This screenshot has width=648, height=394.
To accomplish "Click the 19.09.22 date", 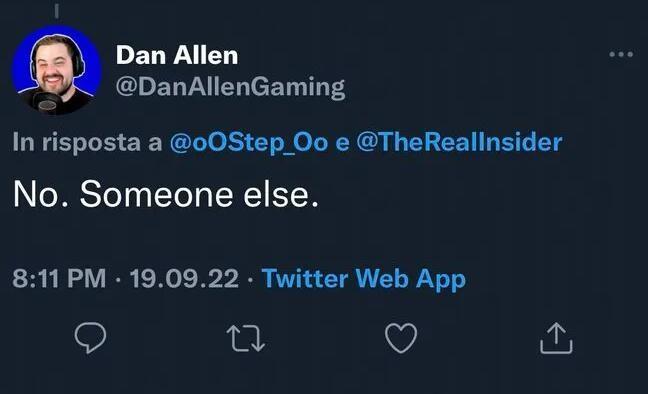I will point(184,278).
